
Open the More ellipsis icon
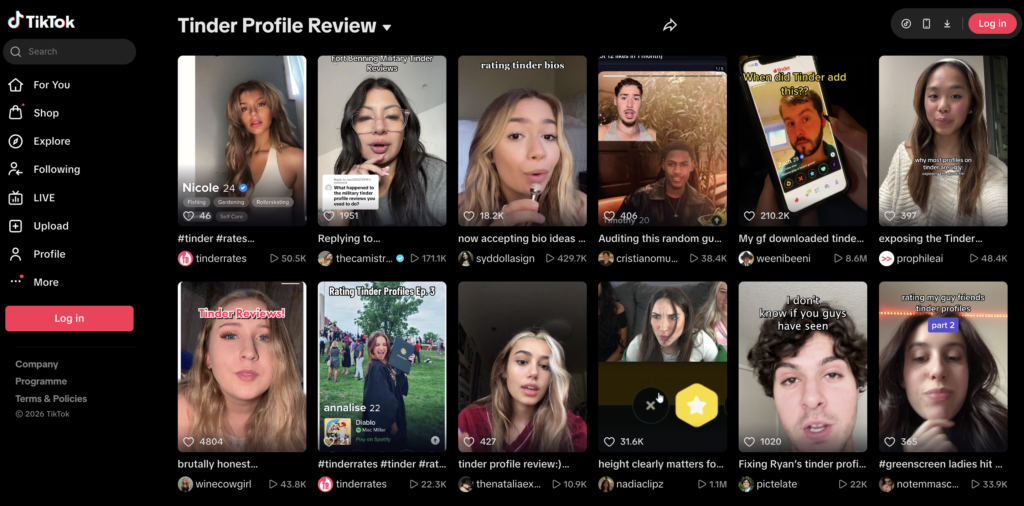16,282
